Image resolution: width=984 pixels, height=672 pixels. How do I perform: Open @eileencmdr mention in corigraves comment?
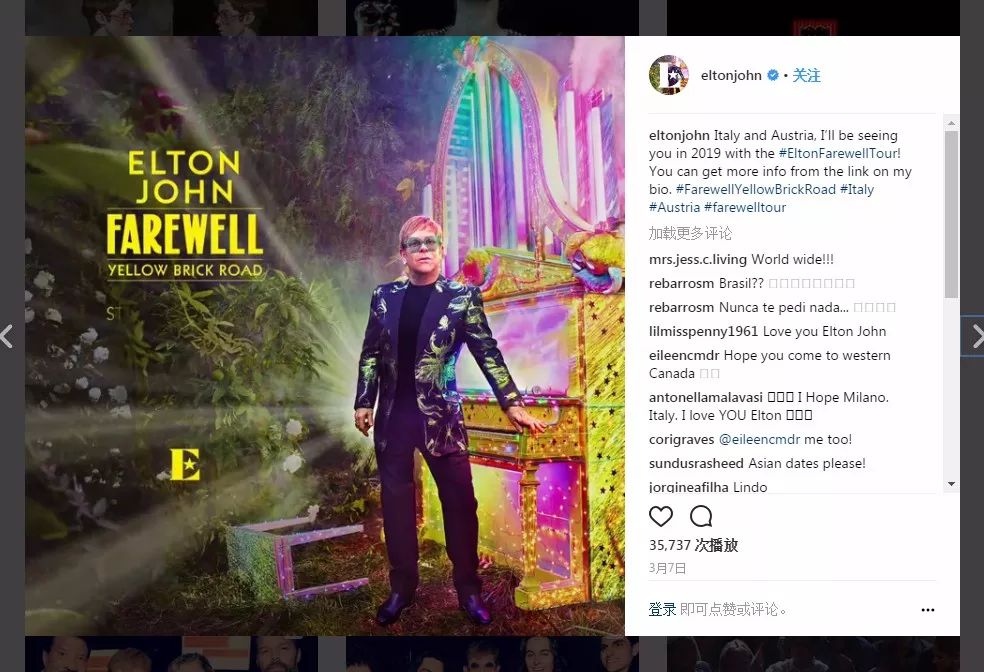759,439
